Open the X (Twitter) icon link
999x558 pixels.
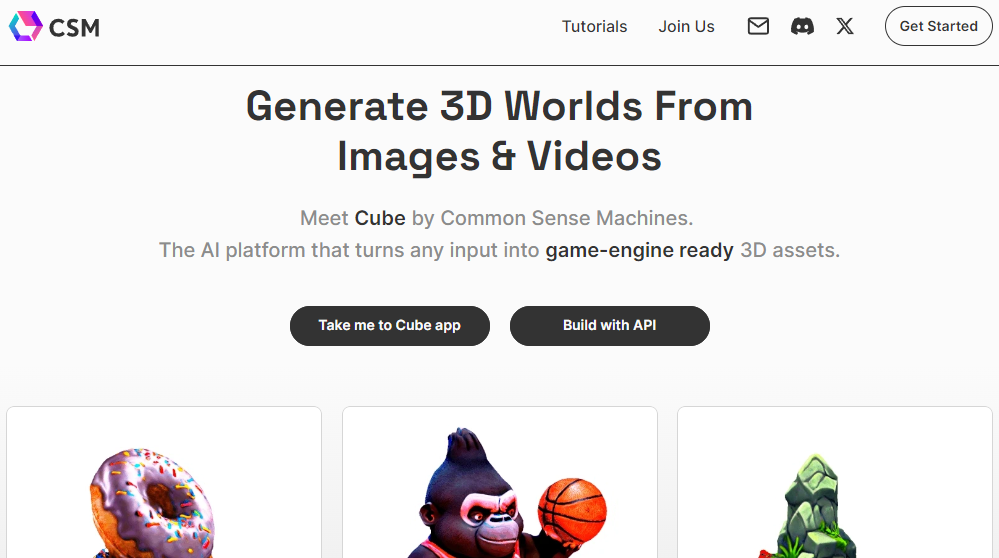(x=845, y=27)
